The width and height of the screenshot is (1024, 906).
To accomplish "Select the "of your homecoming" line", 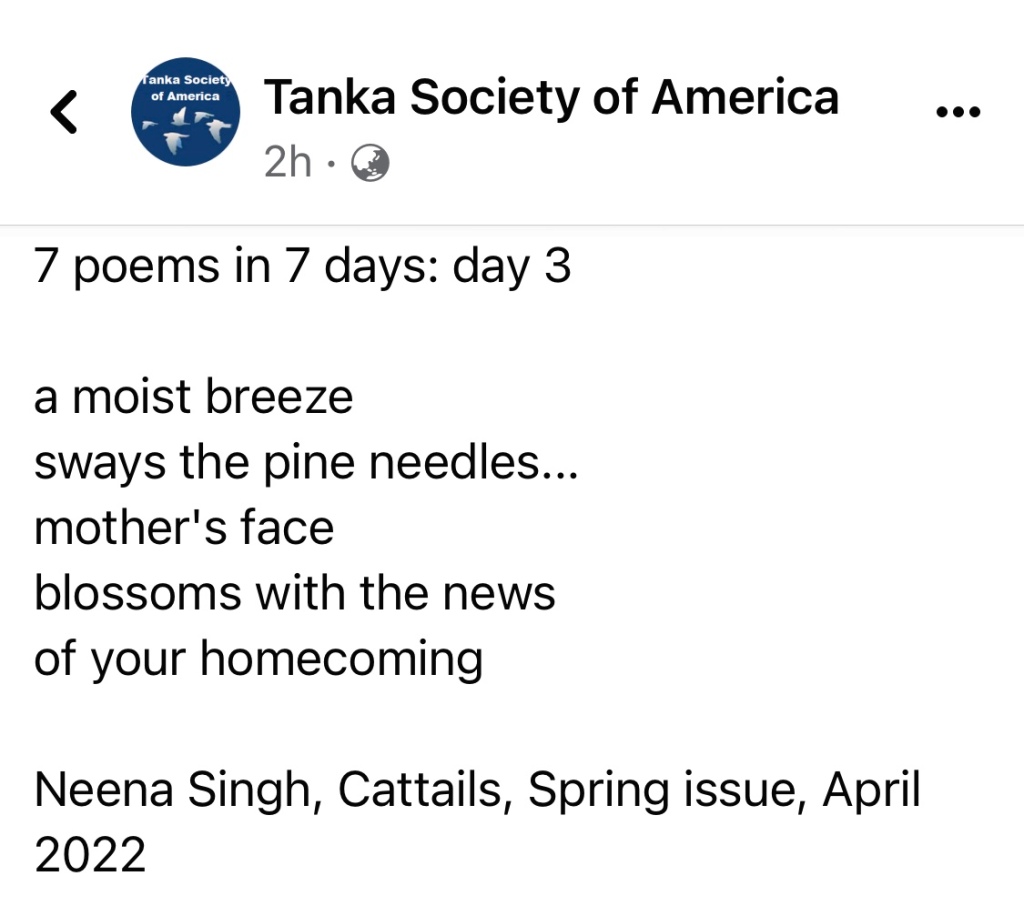I will (x=258, y=660).
